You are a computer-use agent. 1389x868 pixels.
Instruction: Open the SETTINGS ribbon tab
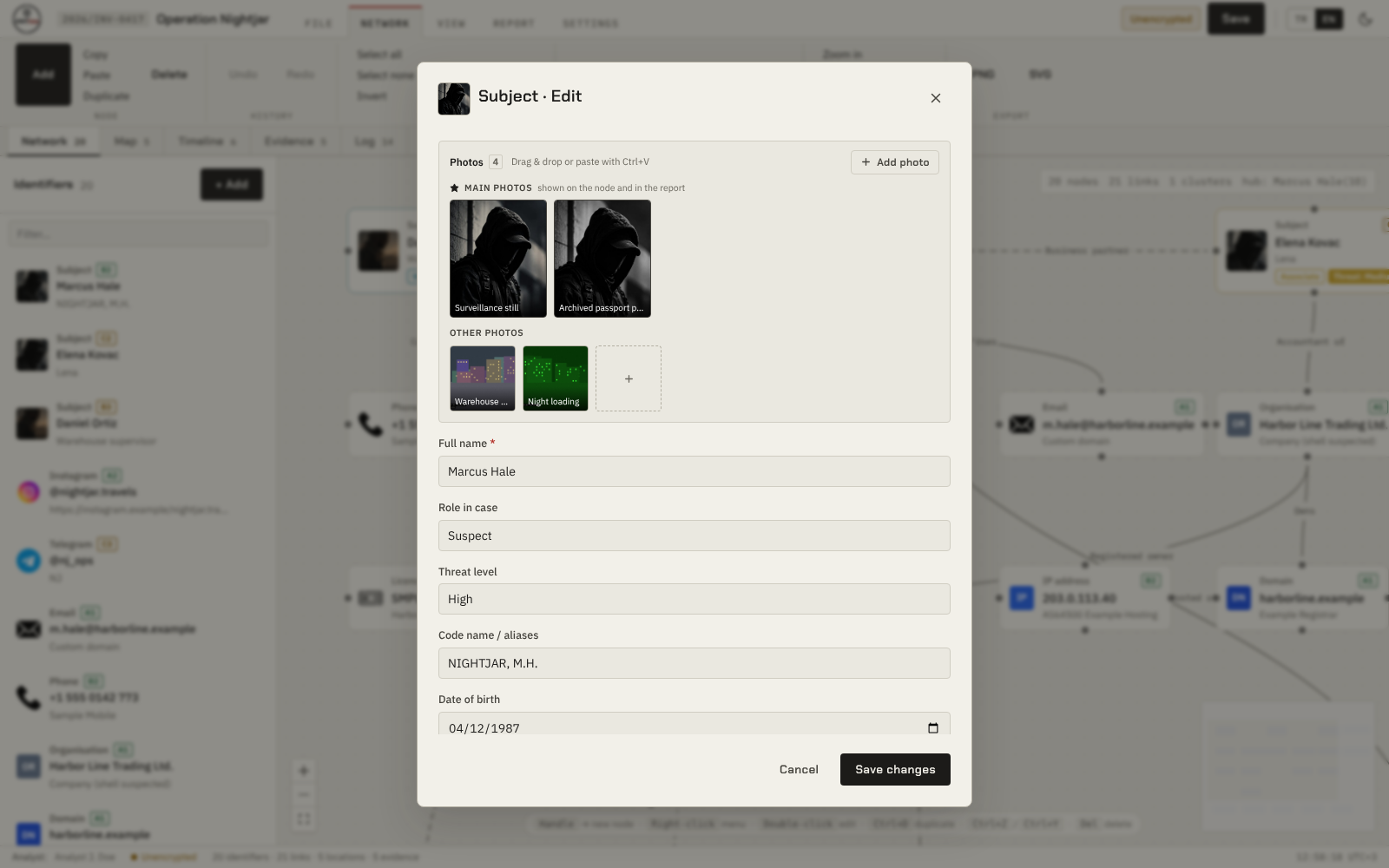tap(590, 23)
